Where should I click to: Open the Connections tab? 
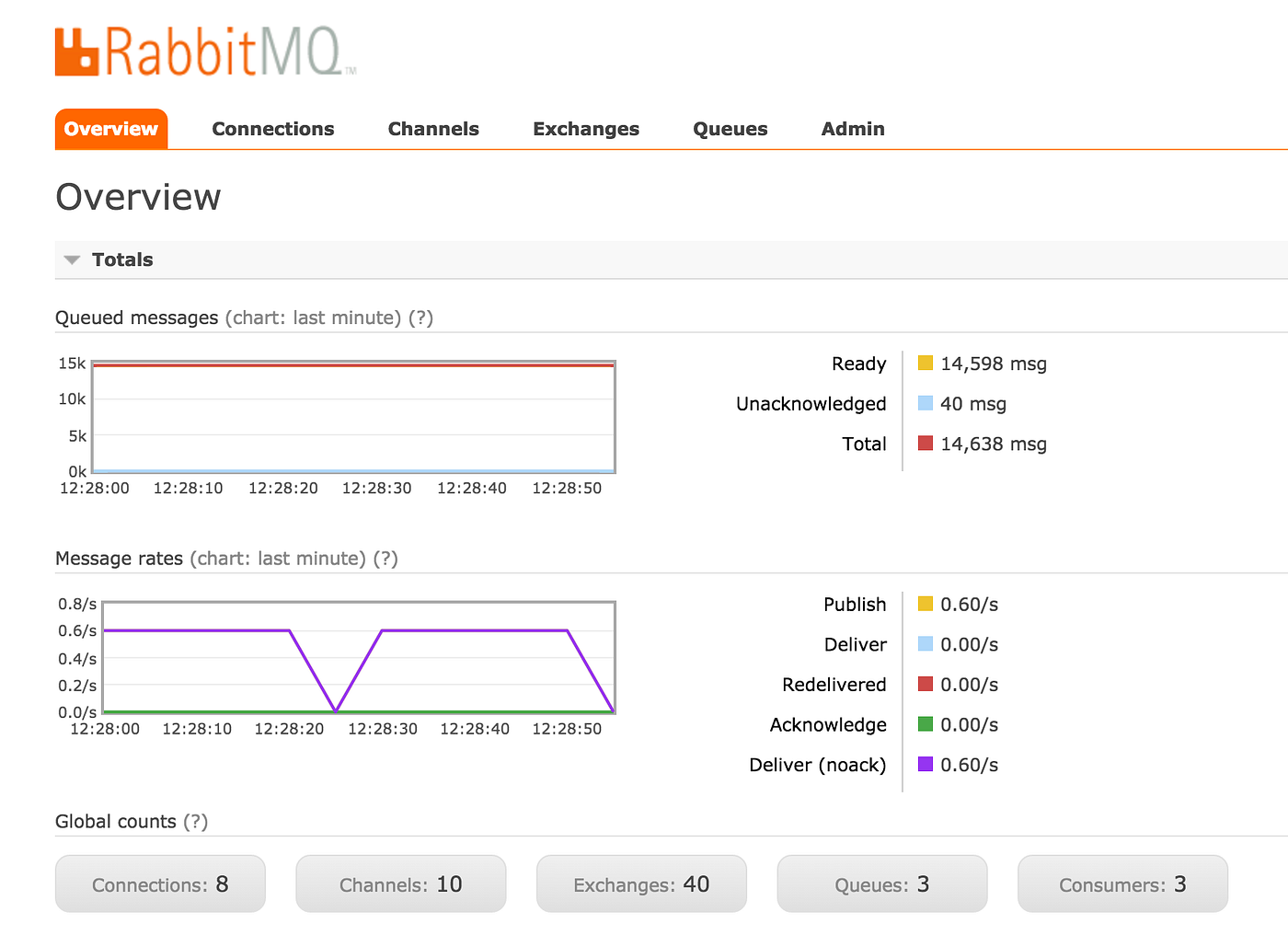(272, 129)
